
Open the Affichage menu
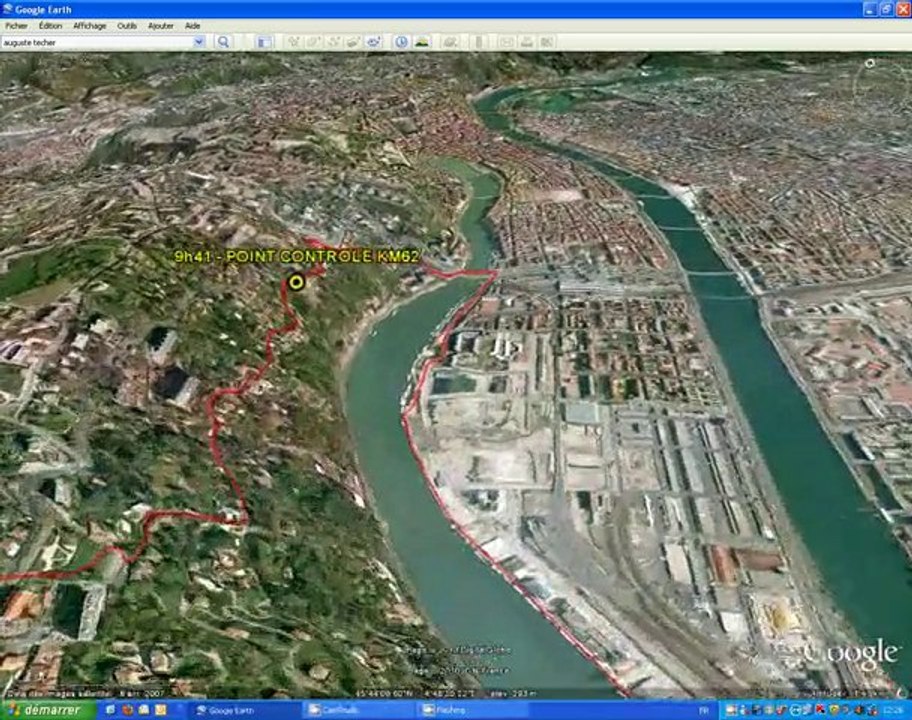[90, 26]
